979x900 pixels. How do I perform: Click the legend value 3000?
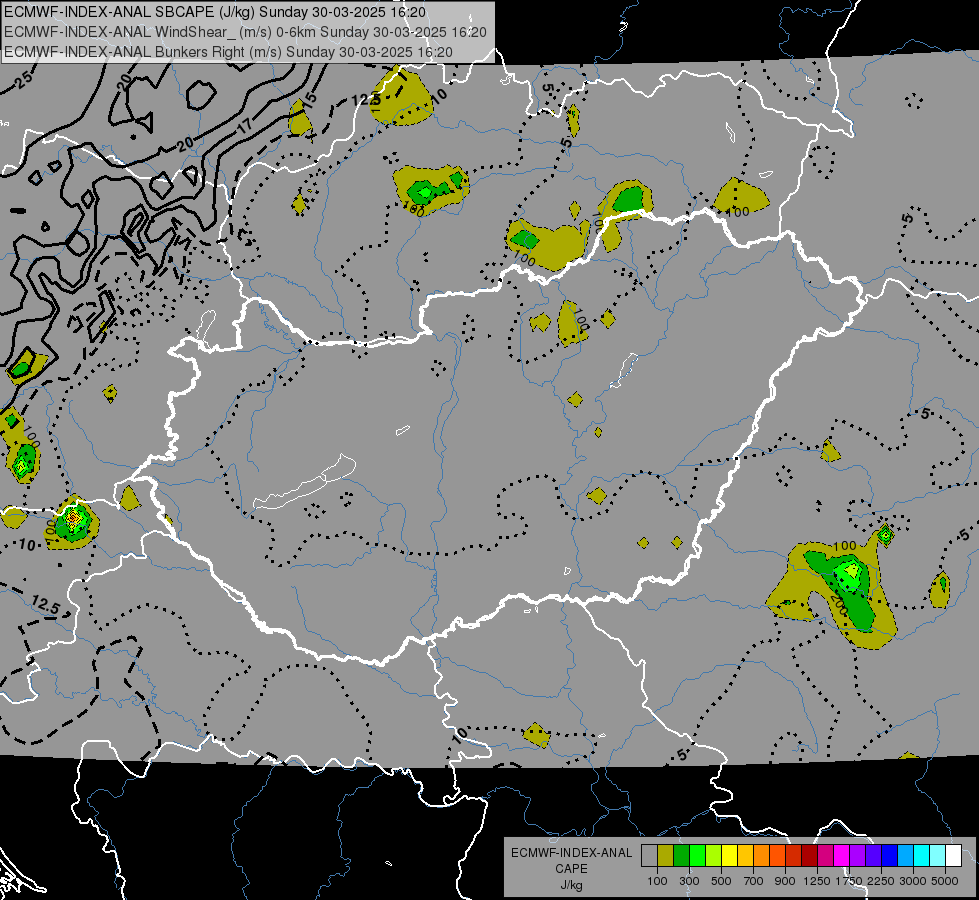(x=913, y=881)
